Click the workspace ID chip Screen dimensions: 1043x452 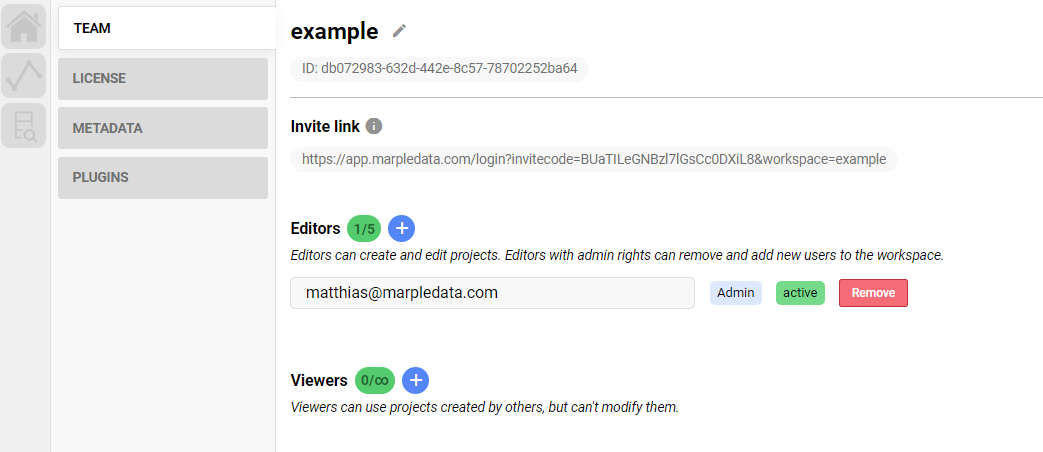tap(440, 68)
